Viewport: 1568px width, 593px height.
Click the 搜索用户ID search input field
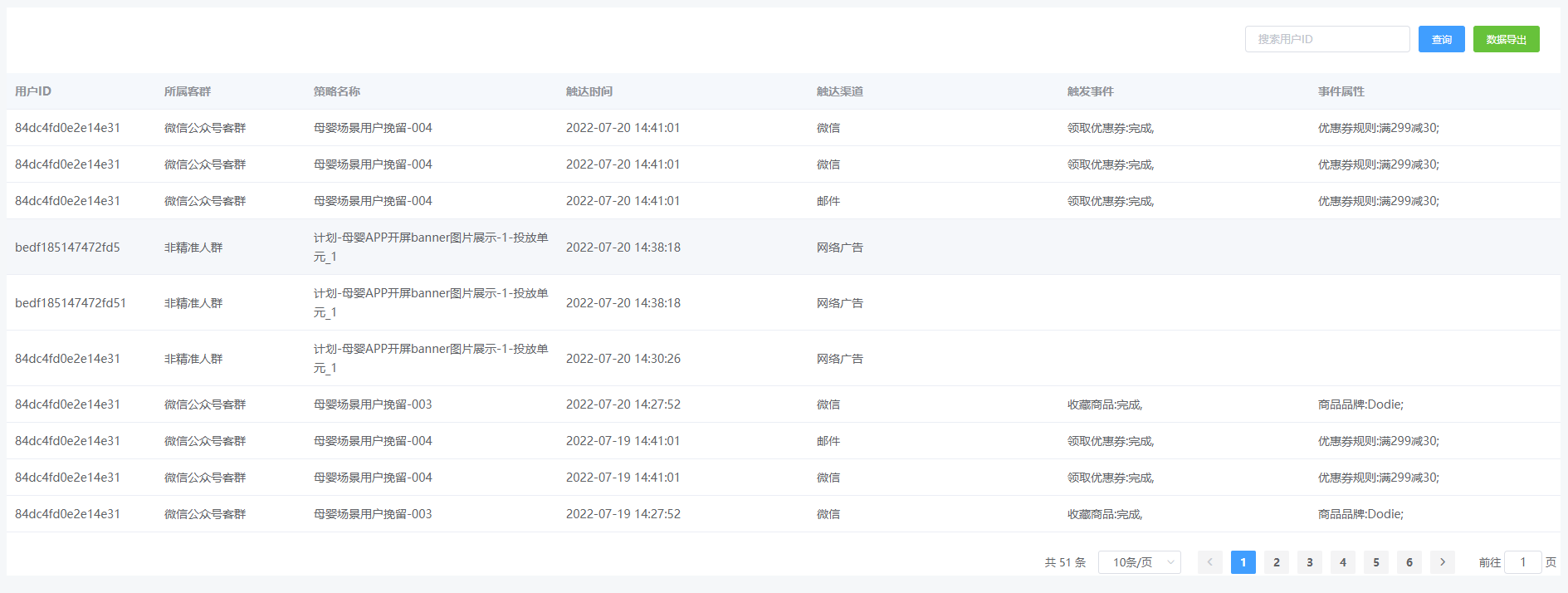pos(1326,39)
